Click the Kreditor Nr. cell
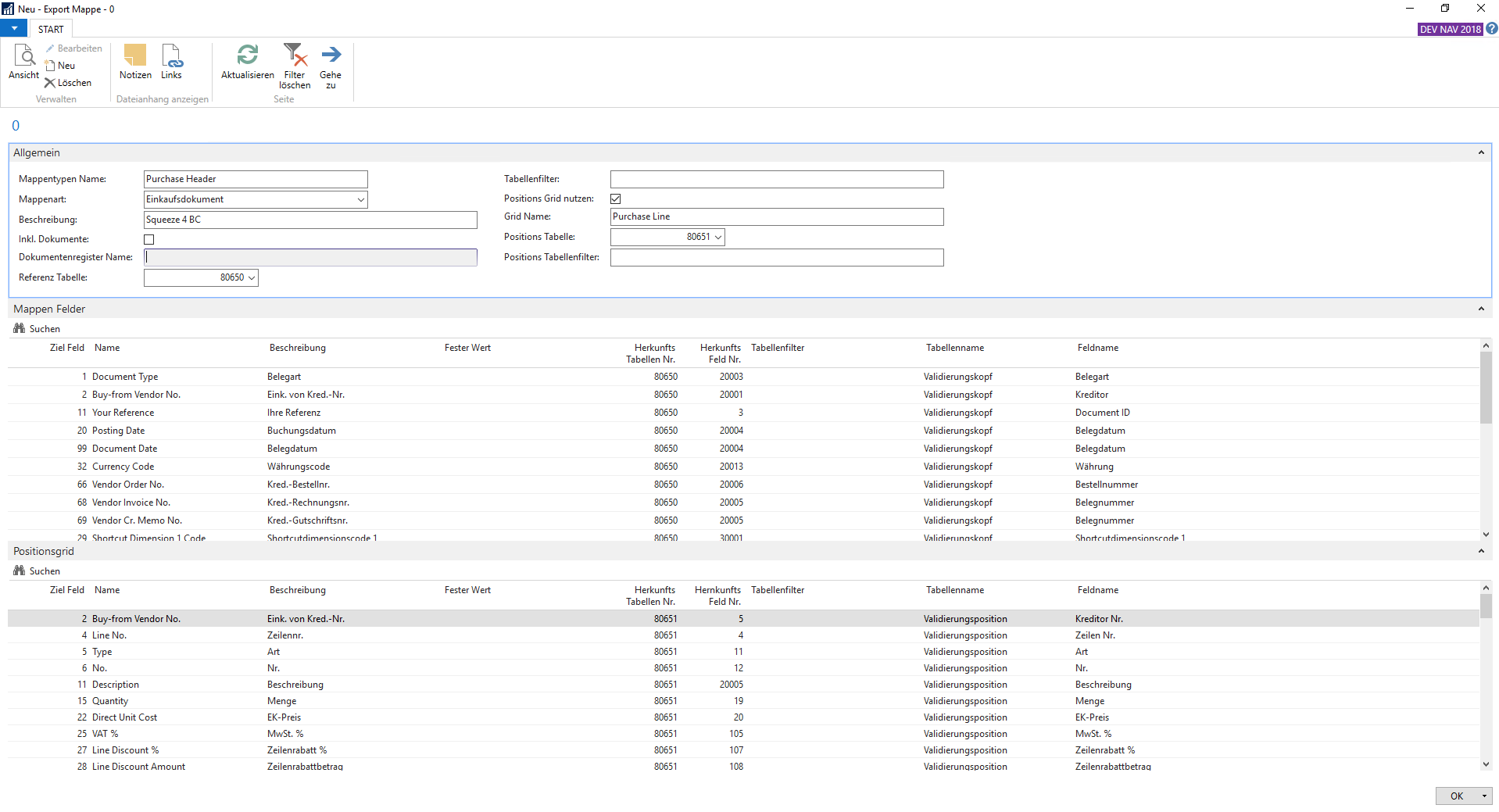 pos(1099,619)
